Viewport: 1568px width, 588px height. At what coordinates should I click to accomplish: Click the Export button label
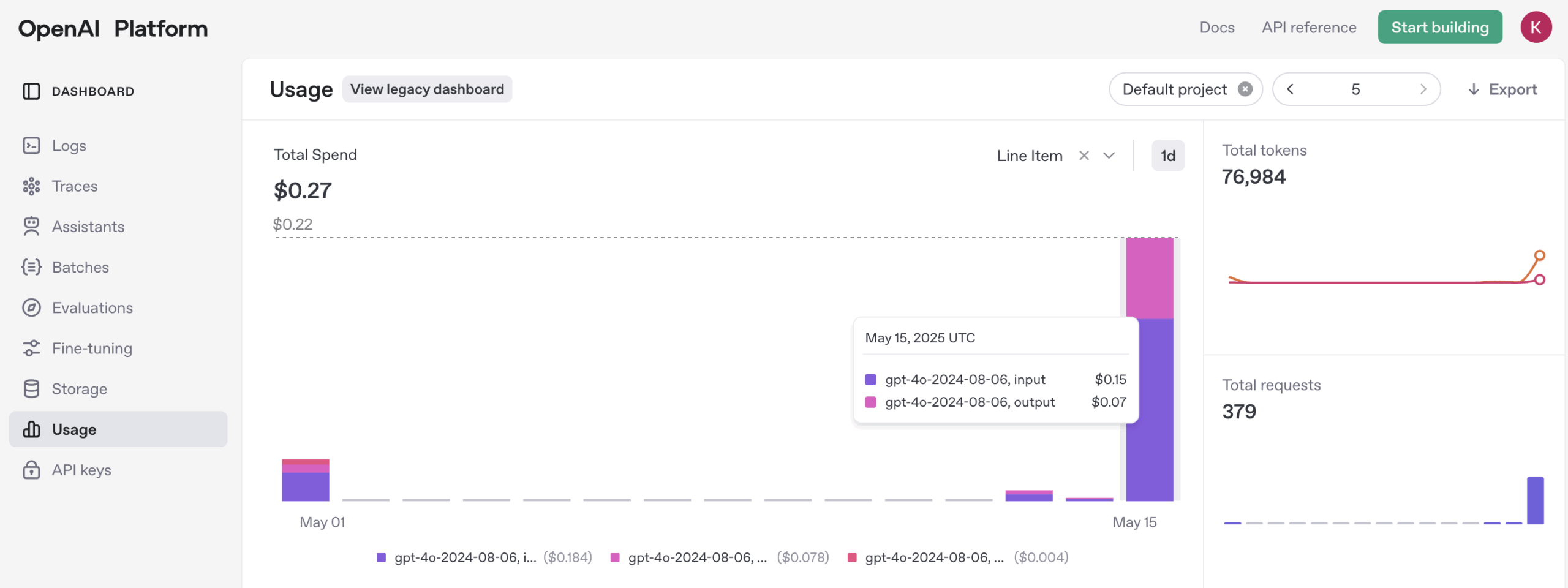1512,89
